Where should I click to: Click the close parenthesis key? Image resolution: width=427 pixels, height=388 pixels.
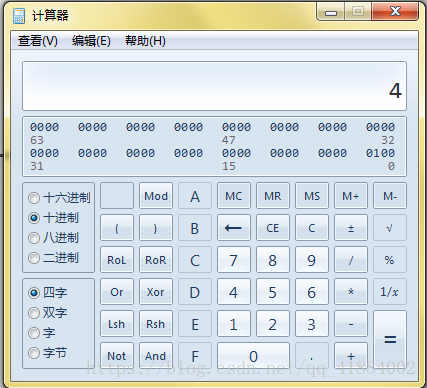(x=156, y=228)
